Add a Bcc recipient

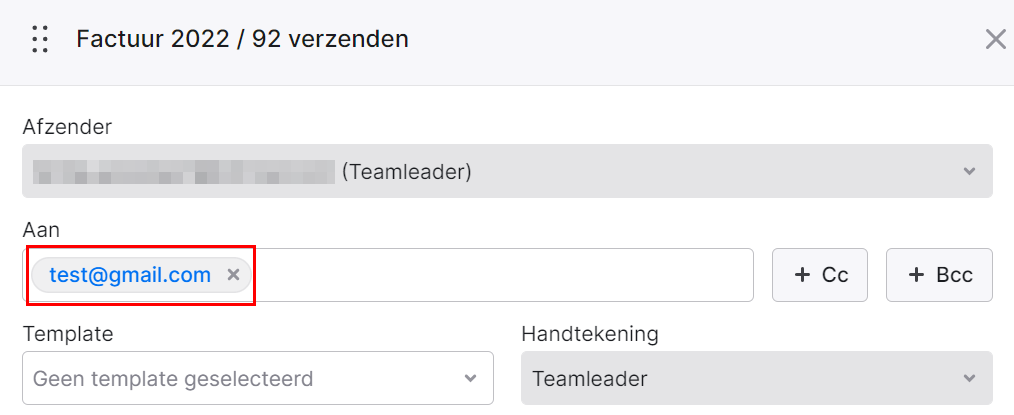click(x=939, y=275)
